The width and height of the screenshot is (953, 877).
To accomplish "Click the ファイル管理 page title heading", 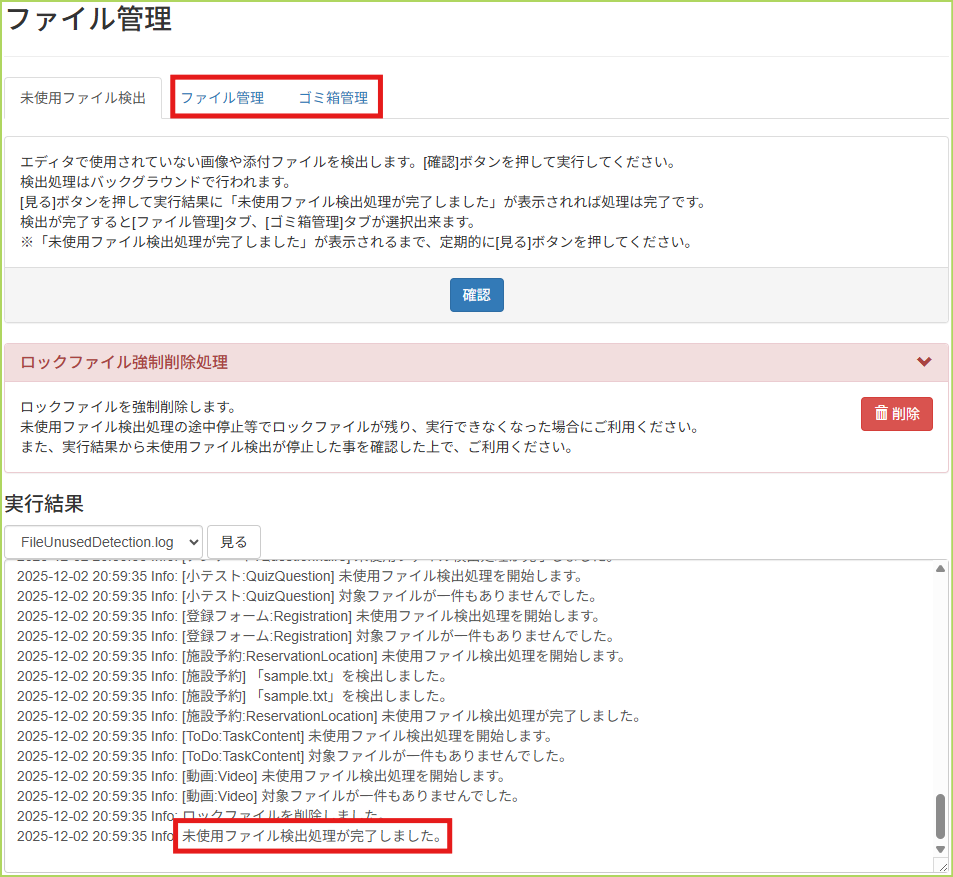I will point(88,20).
